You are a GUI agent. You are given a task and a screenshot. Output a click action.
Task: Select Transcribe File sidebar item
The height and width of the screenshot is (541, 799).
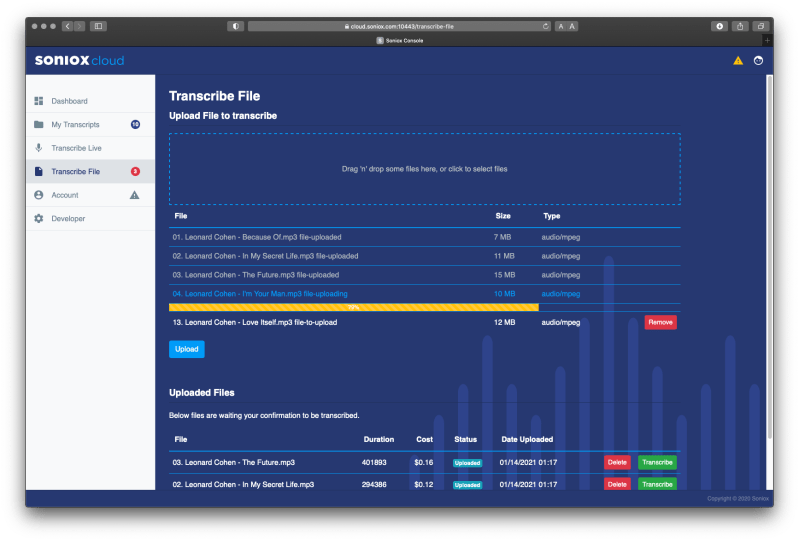[91, 171]
